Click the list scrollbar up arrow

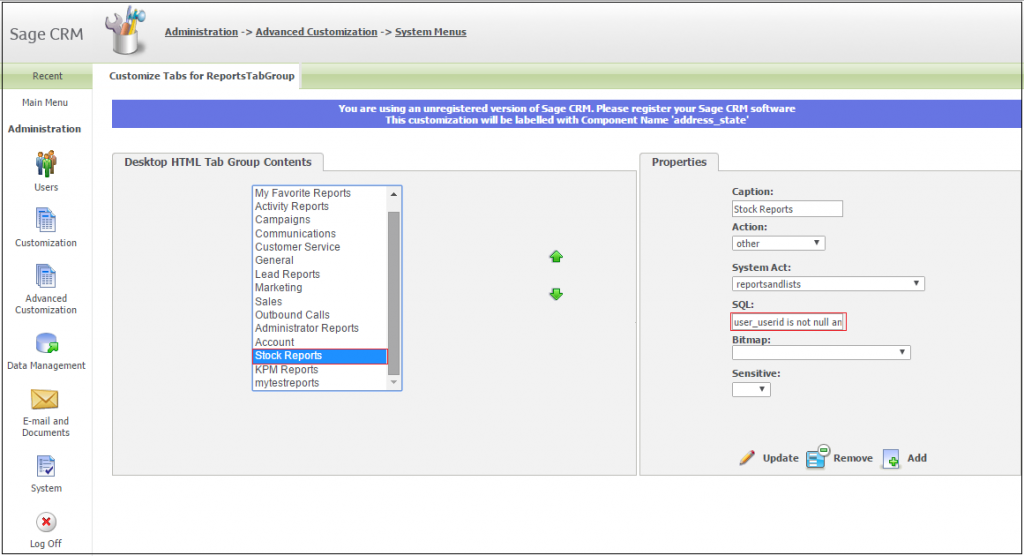(394, 194)
